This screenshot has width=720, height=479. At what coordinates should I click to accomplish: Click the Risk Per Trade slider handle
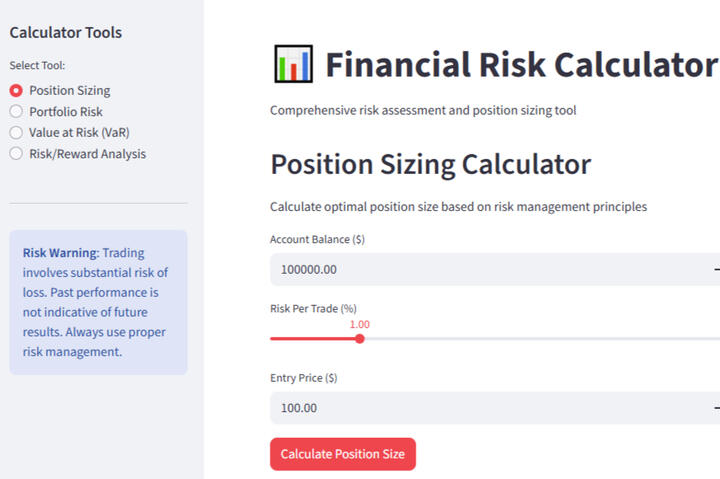[360, 339]
